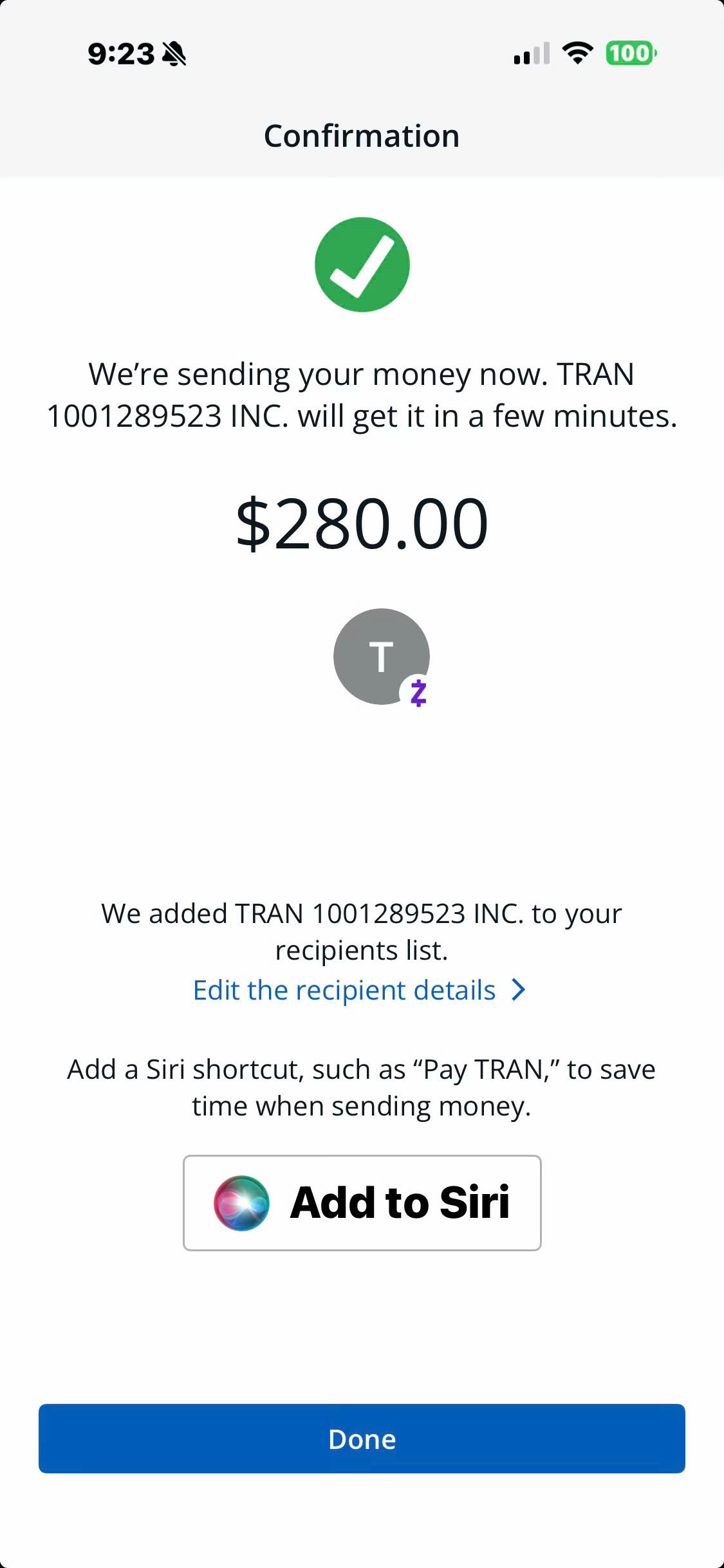Open Edit the recipient details link
Image resolution: width=724 pixels, height=1568 pixels.
point(344,990)
